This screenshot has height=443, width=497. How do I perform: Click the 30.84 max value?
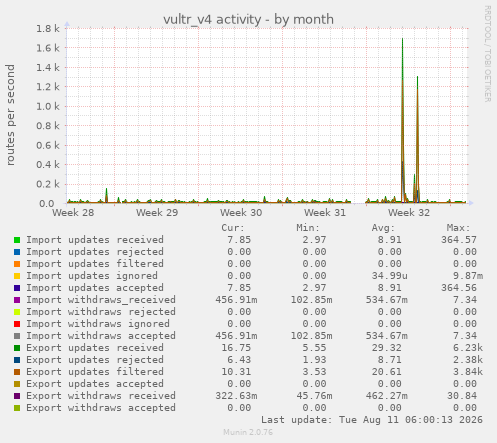pyautogui.click(x=462, y=396)
